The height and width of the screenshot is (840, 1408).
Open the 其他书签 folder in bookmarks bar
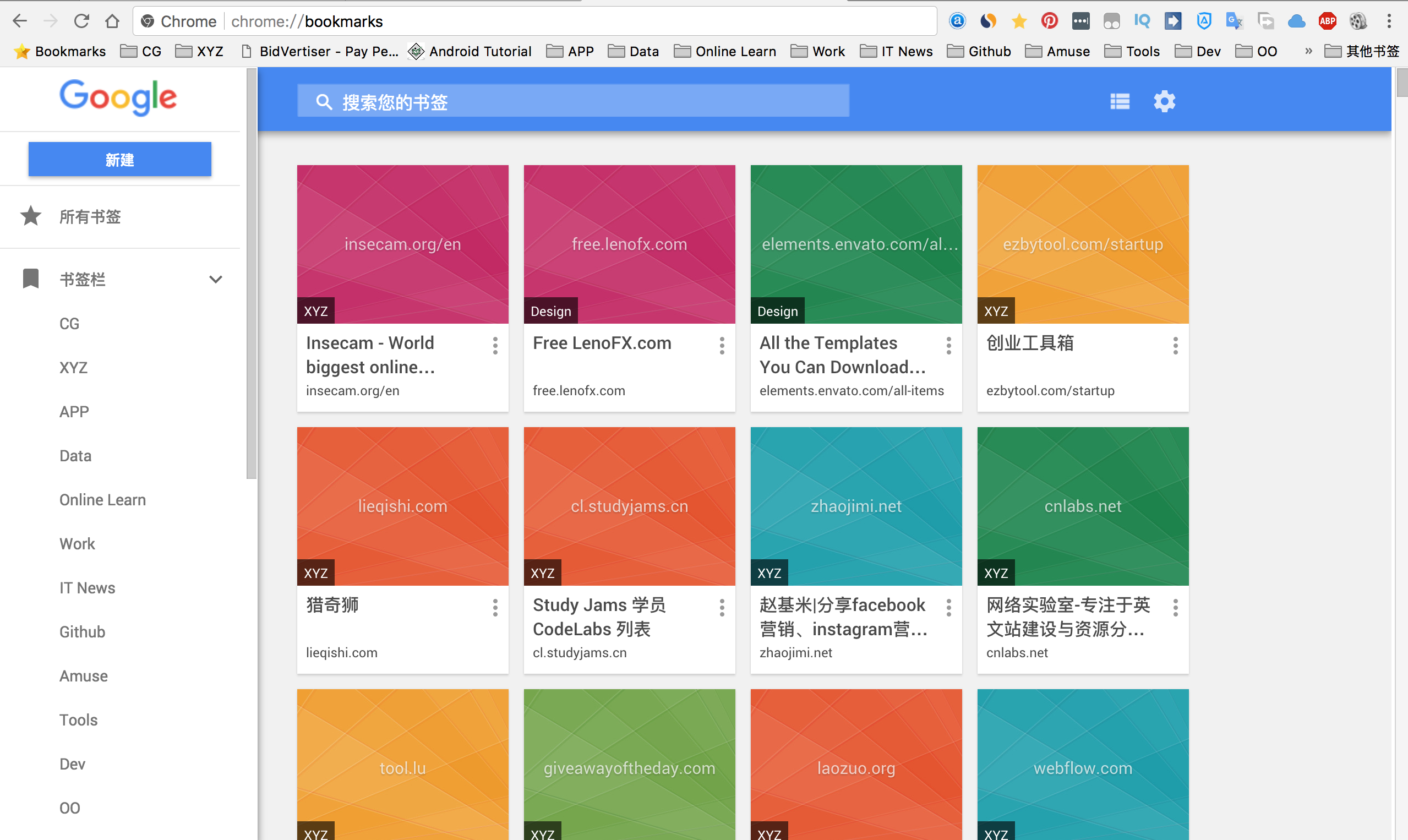pyautogui.click(x=1362, y=51)
